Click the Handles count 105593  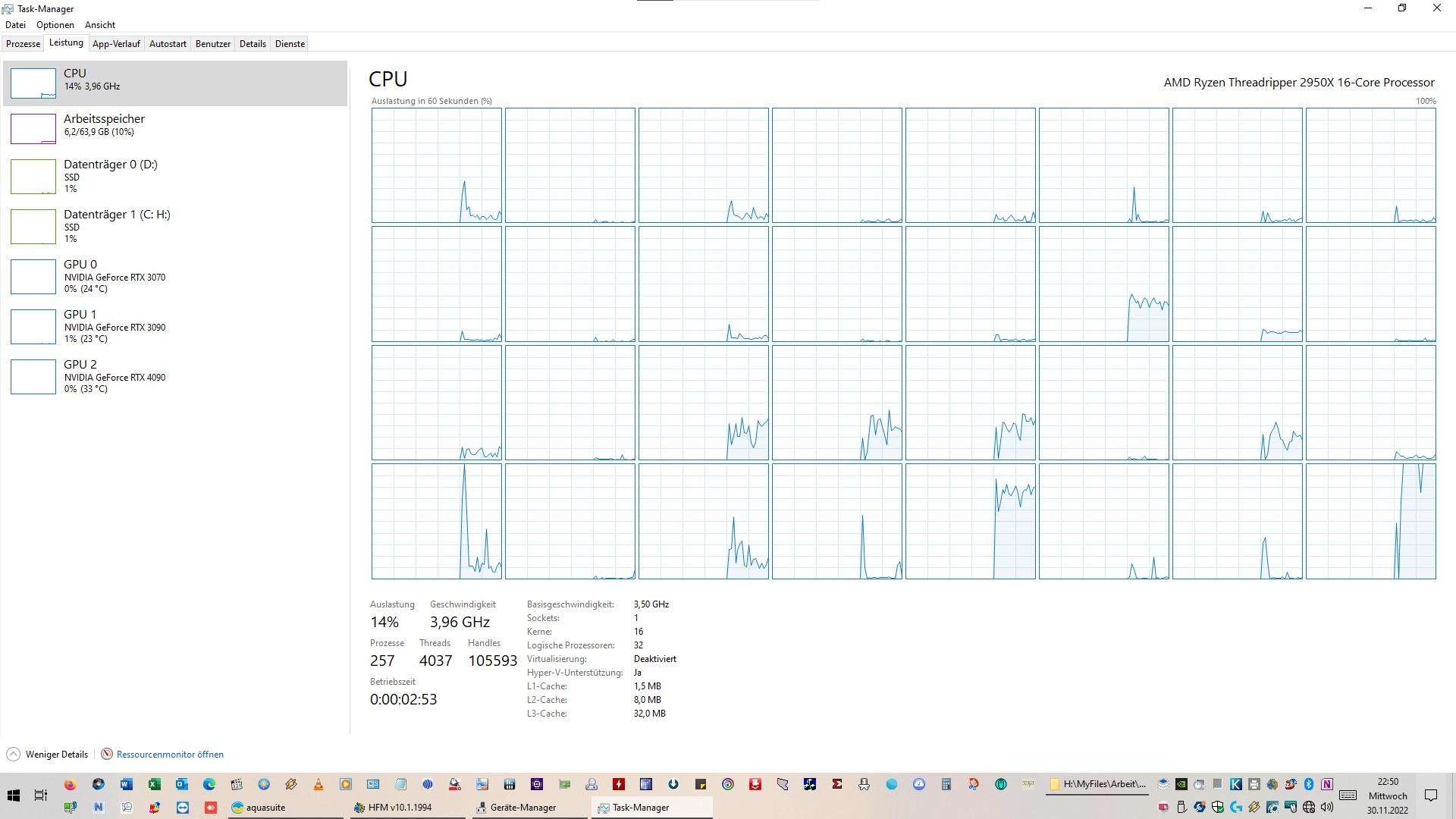493,661
